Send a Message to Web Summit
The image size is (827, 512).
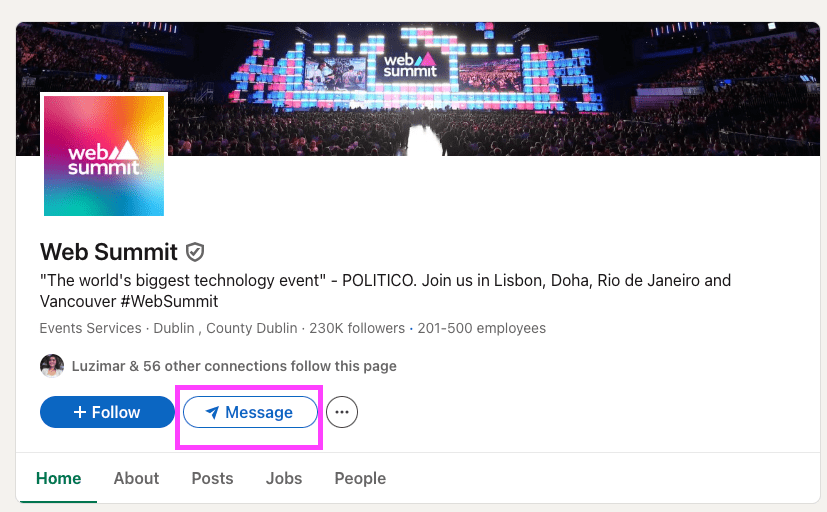click(250, 412)
